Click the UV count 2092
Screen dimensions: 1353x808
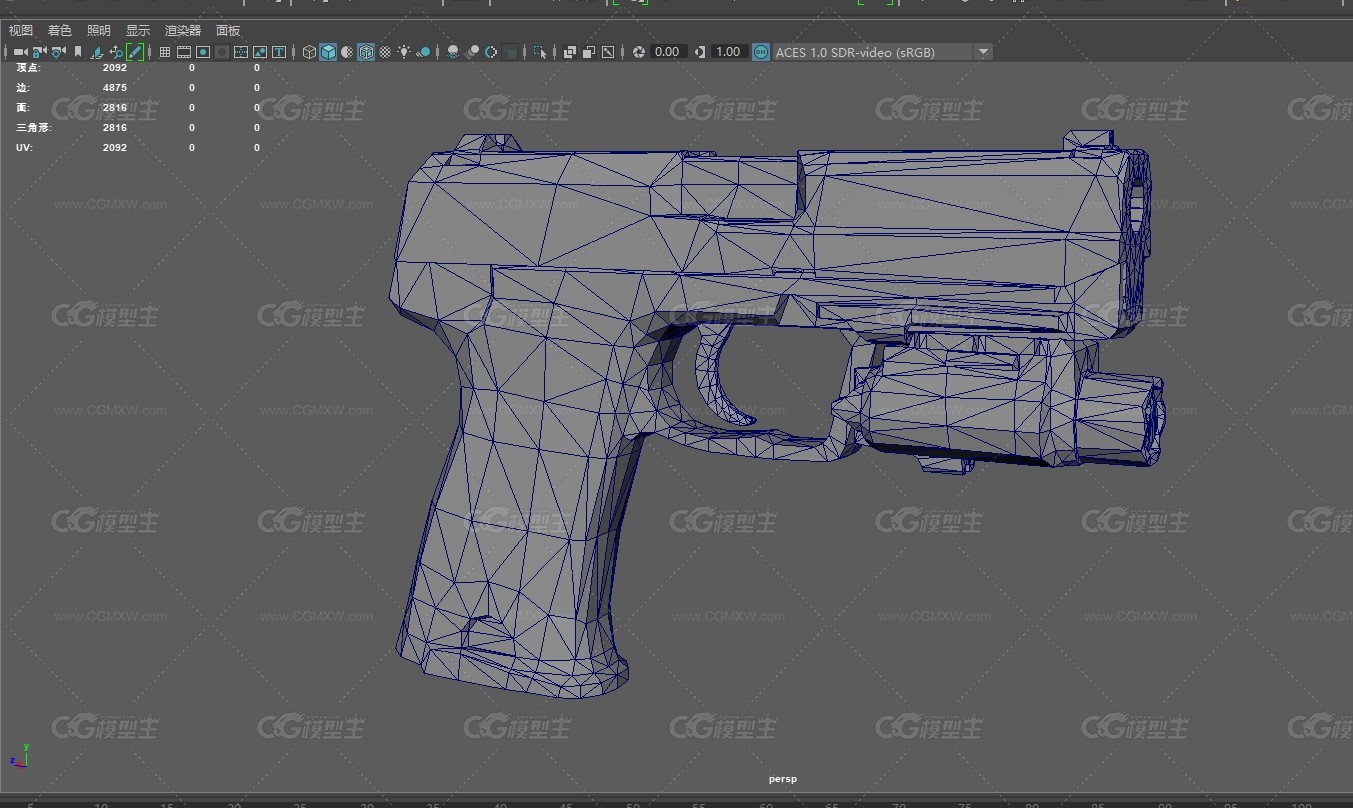[x=115, y=148]
